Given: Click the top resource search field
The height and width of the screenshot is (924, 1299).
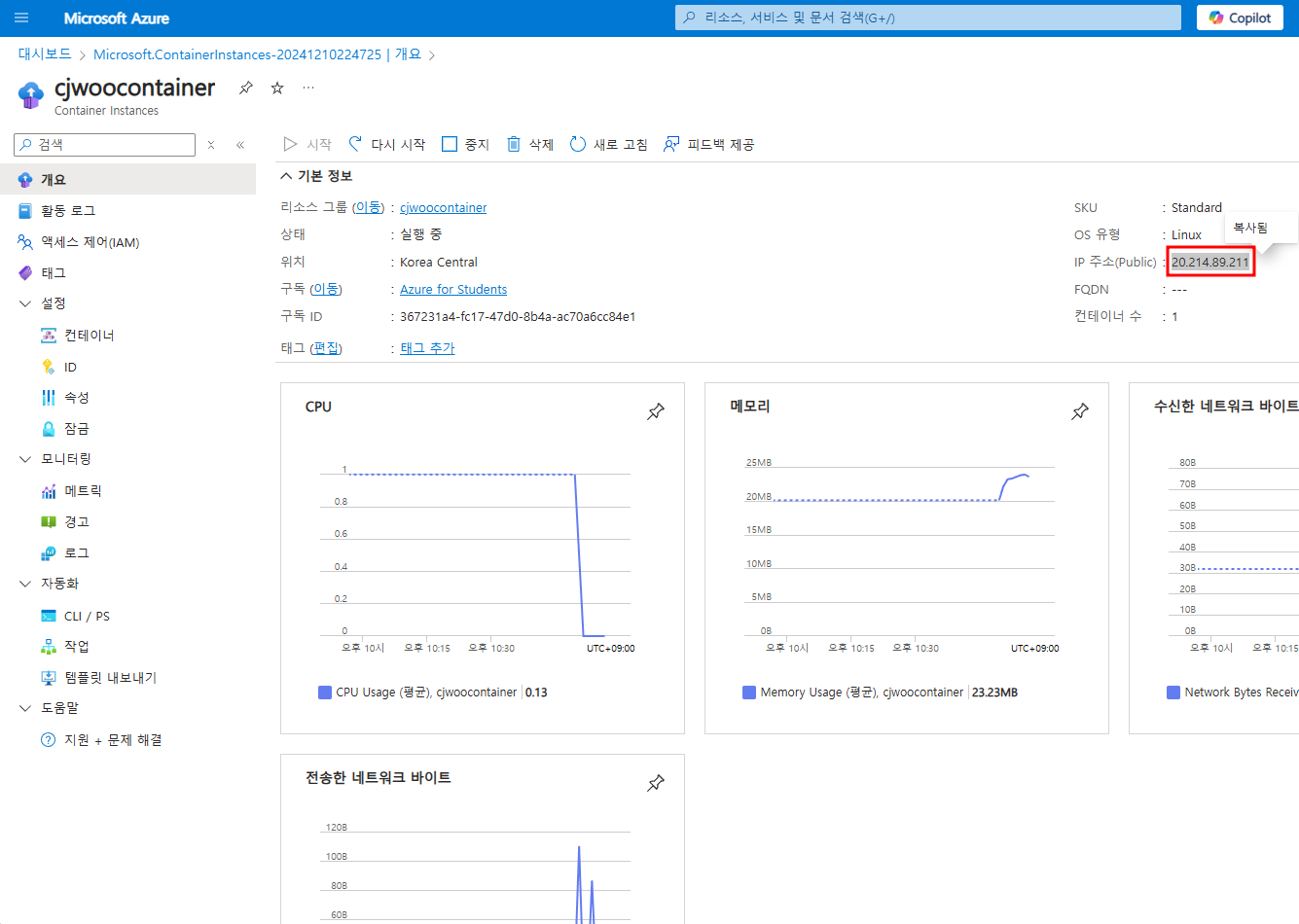Looking at the screenshot, I should pyautogui.click(x=928, y=18).
